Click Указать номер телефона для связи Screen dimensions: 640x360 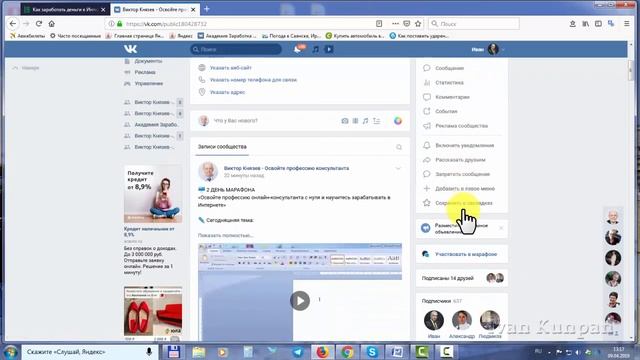[253, 80]
